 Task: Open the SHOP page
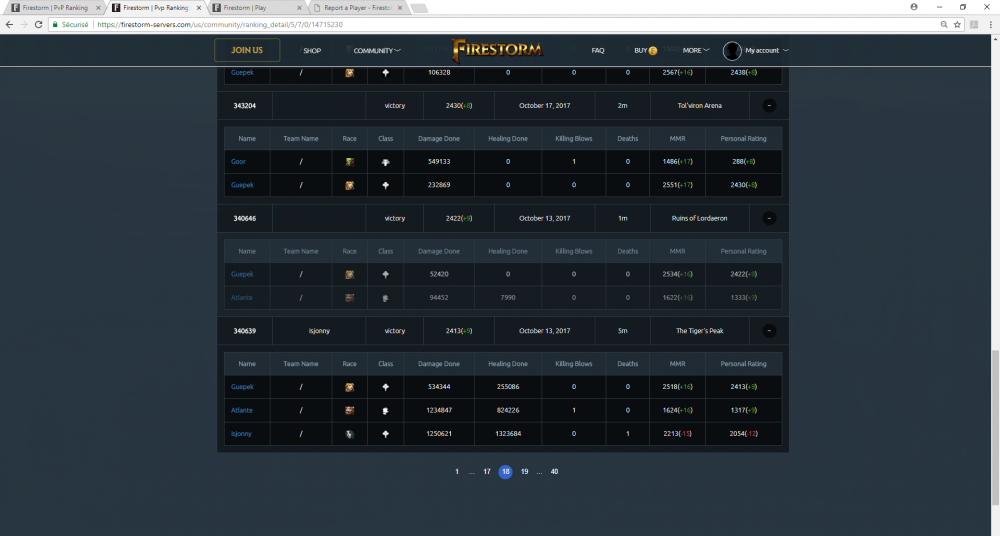click(312, 50)
